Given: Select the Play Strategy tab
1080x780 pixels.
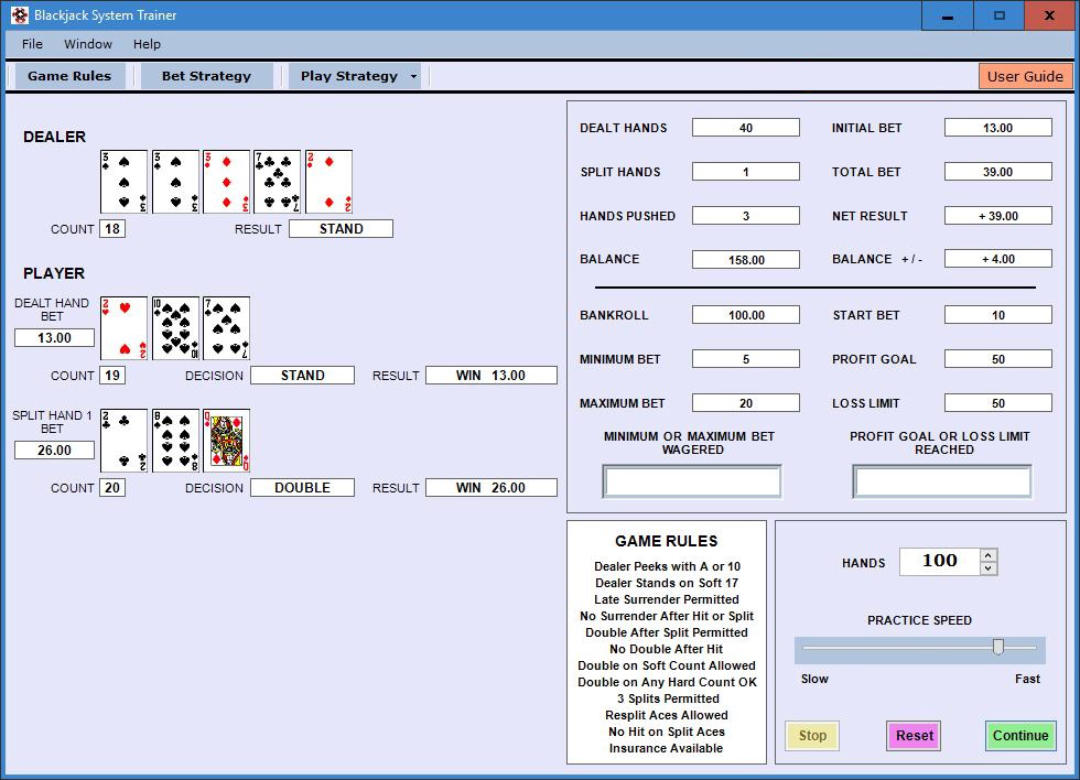Looking at the screenshot, I should 349,76.
